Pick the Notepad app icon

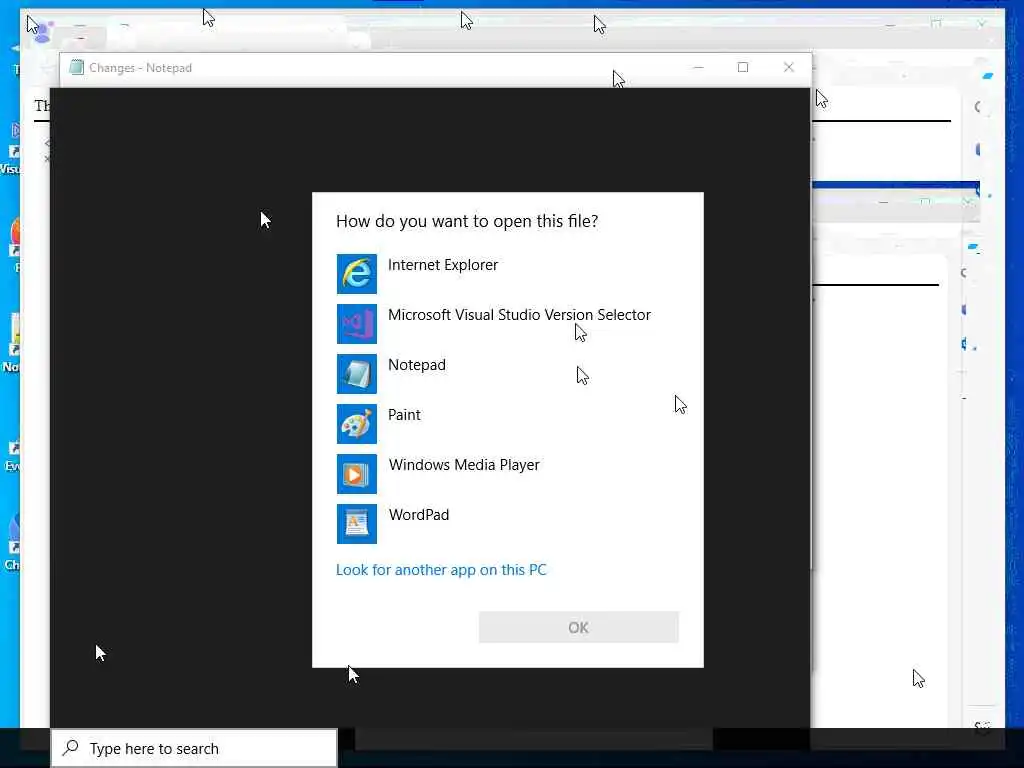pos(357,374)
